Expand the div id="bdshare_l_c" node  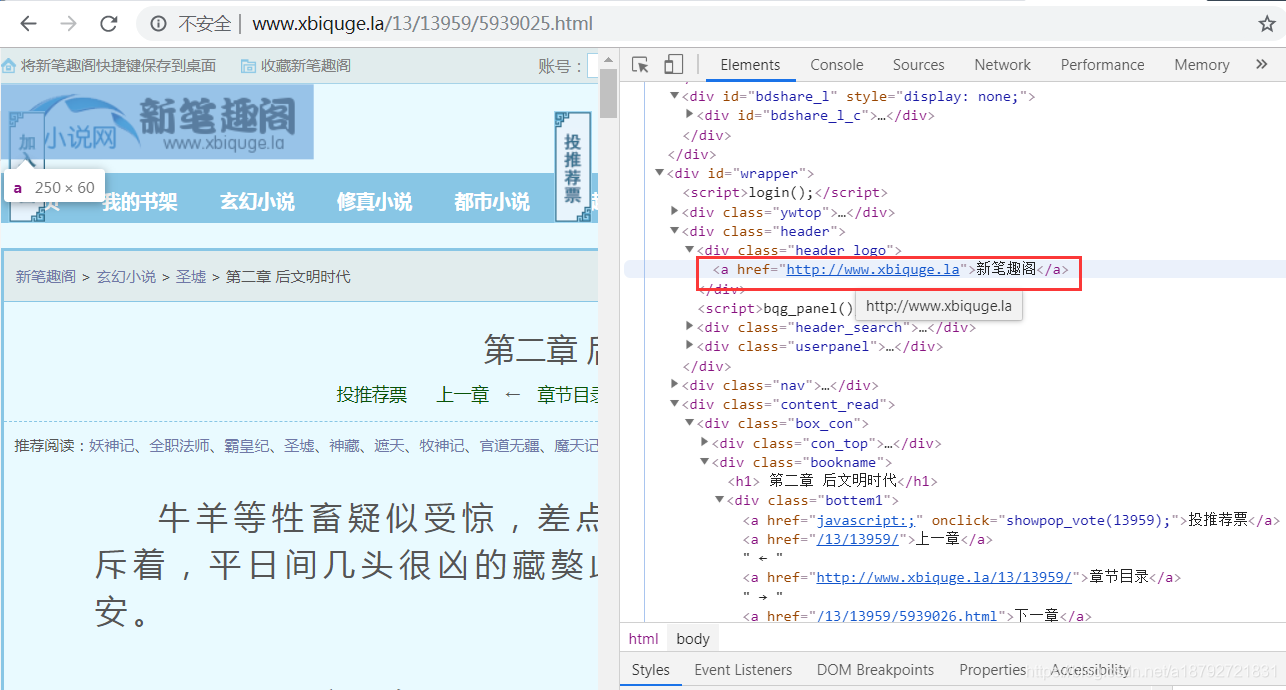pyautogui.click(x=690, y=115)
